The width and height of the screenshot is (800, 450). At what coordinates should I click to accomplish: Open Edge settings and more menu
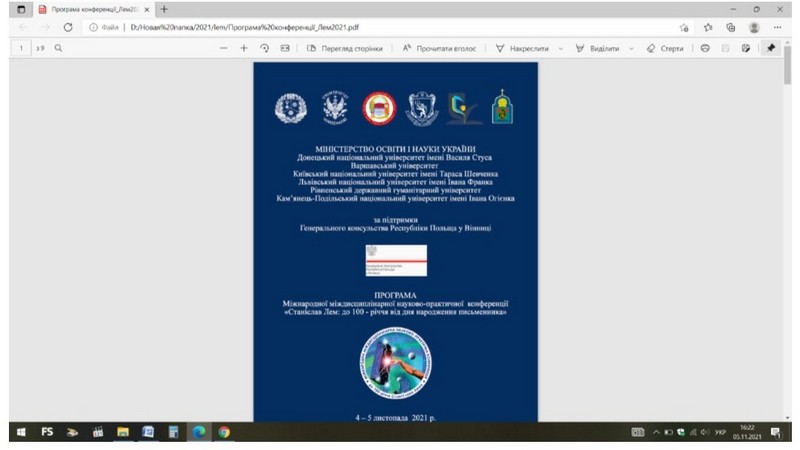click(x=777, y=28)
